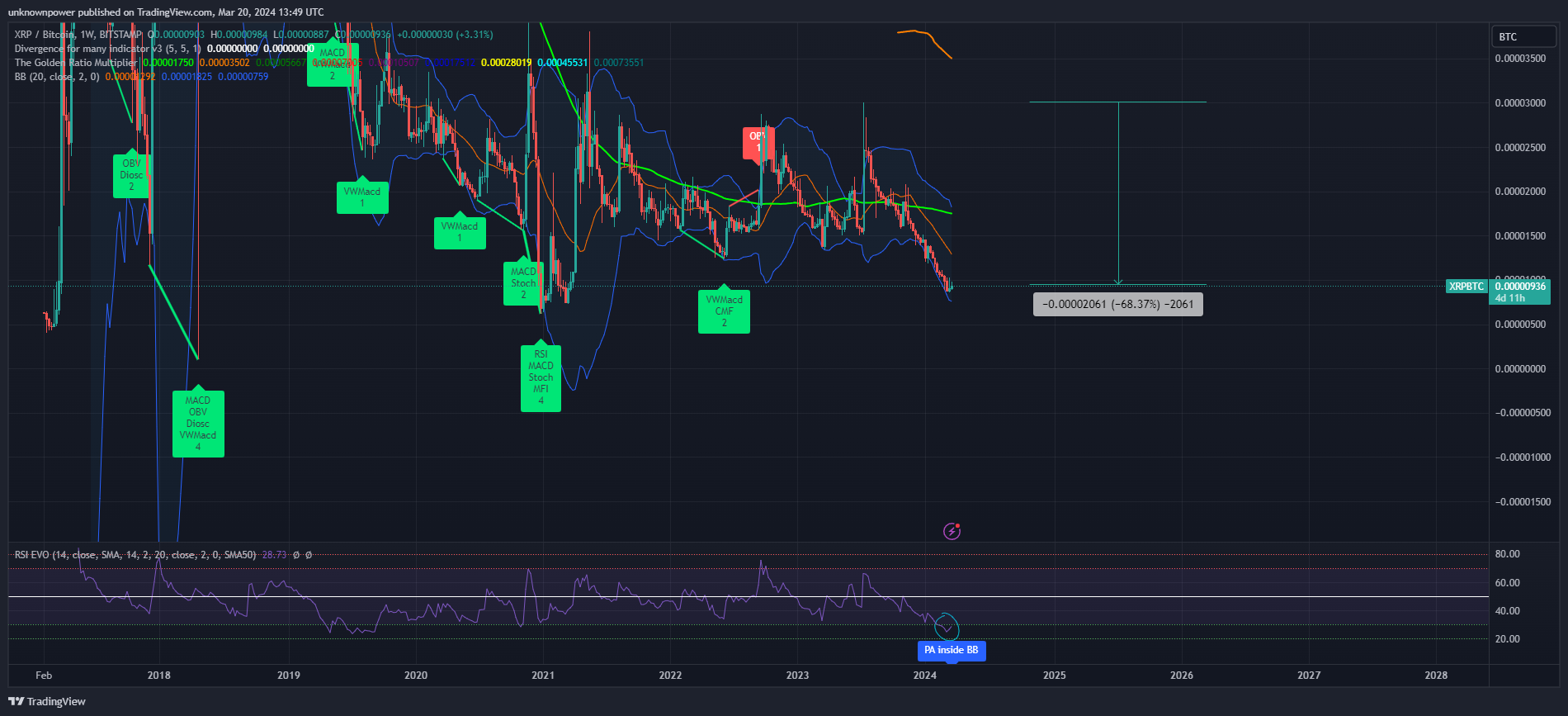Click the 80.00 level on RSI axis
This screenshot has width=1568, height=716.
[1507, 554]
